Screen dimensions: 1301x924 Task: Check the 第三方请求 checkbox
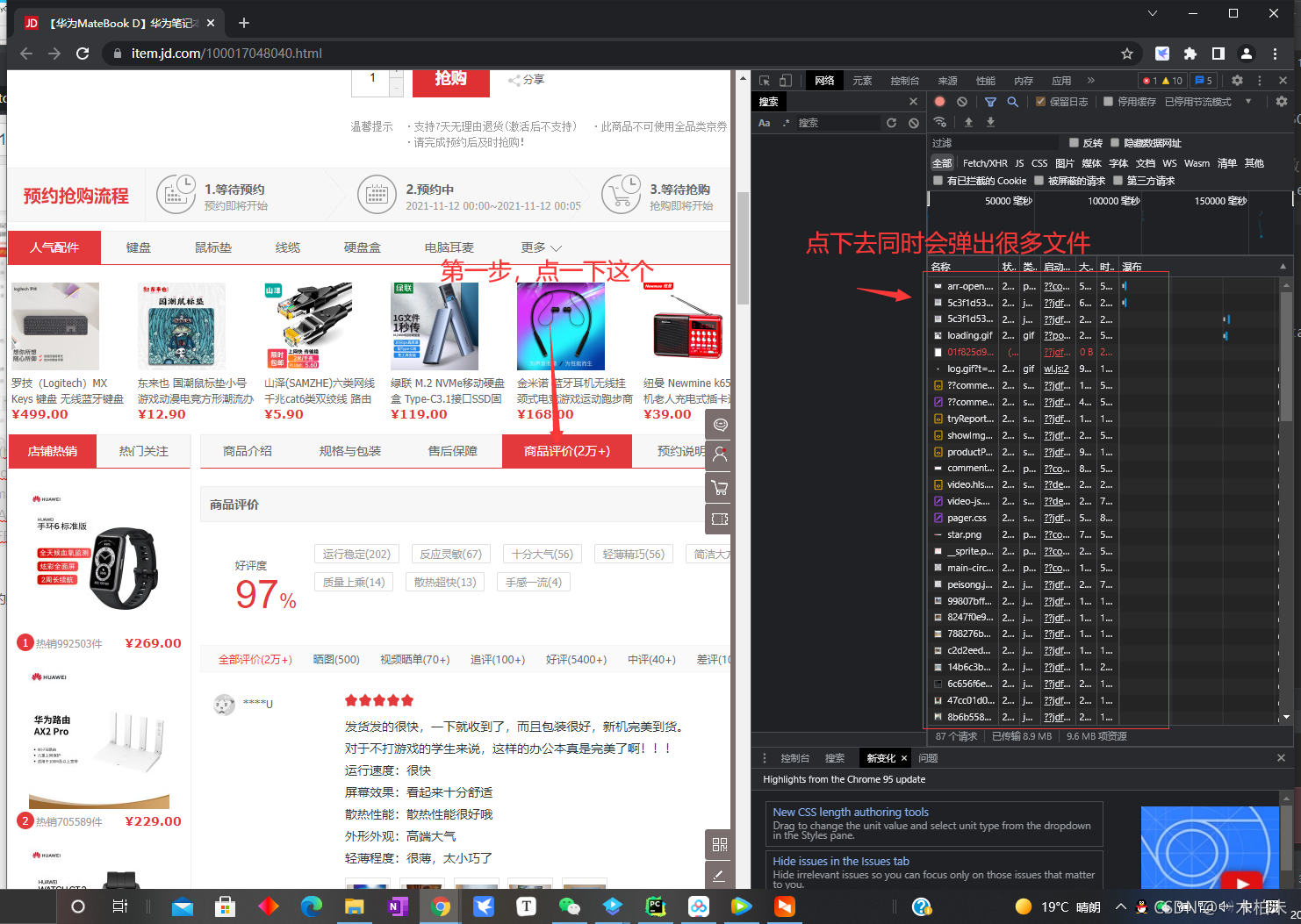(x=1118, y=181)
